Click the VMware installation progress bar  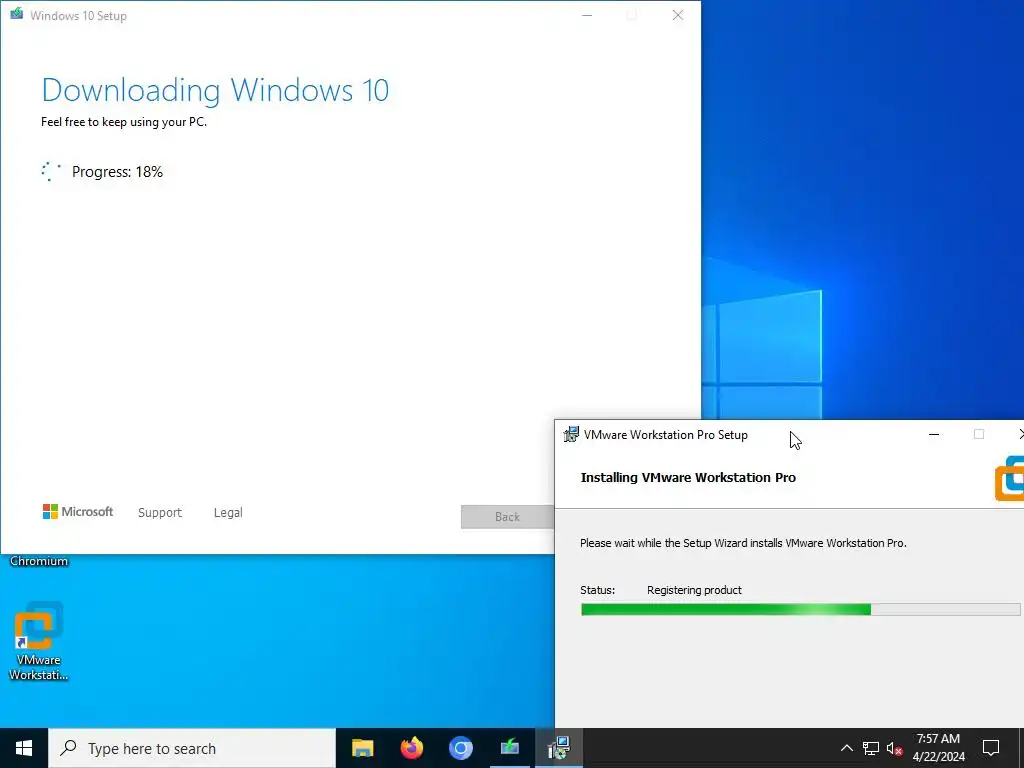[801, 609]
